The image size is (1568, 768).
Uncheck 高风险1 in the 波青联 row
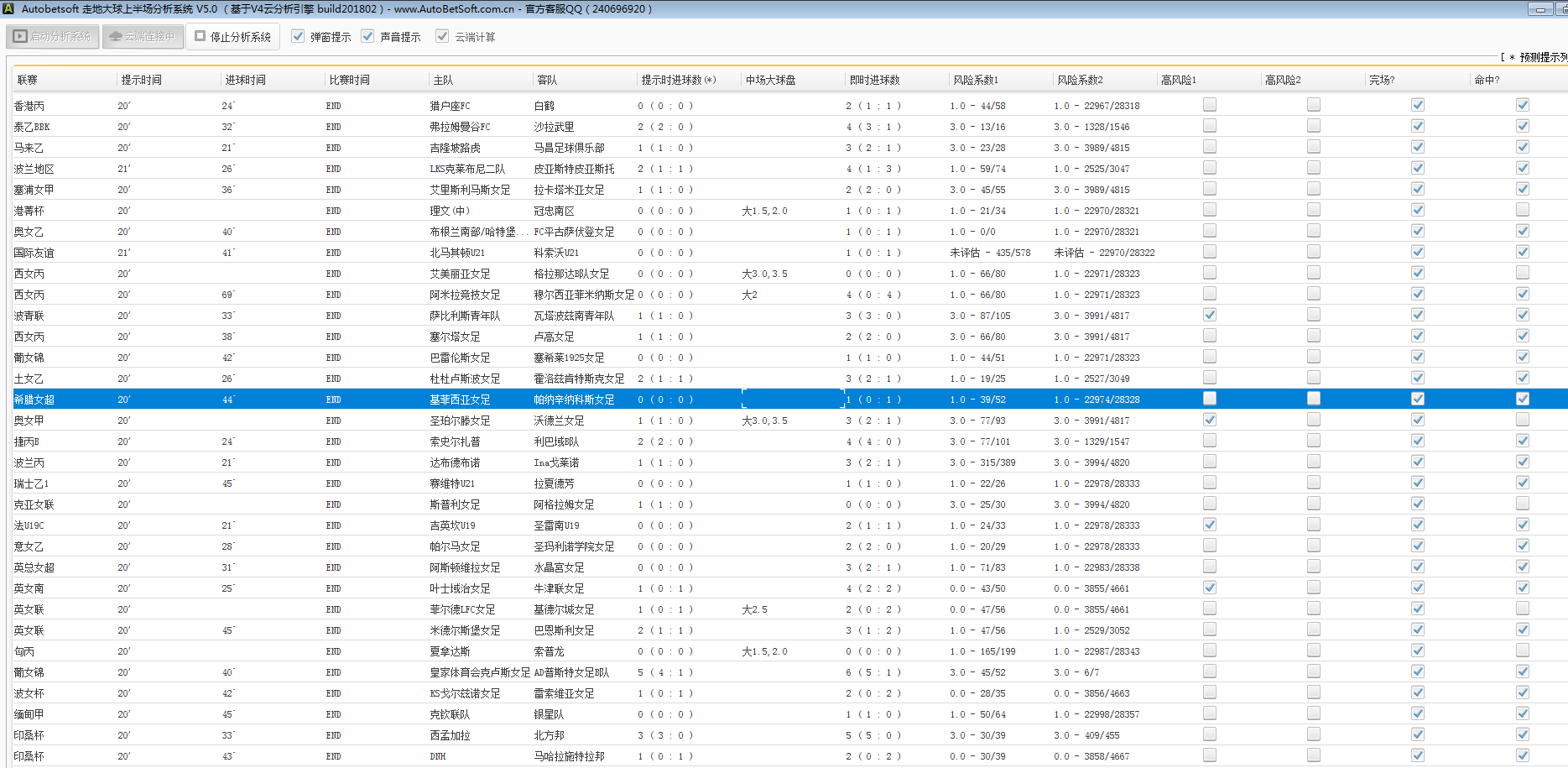(x=1209, y=315)
